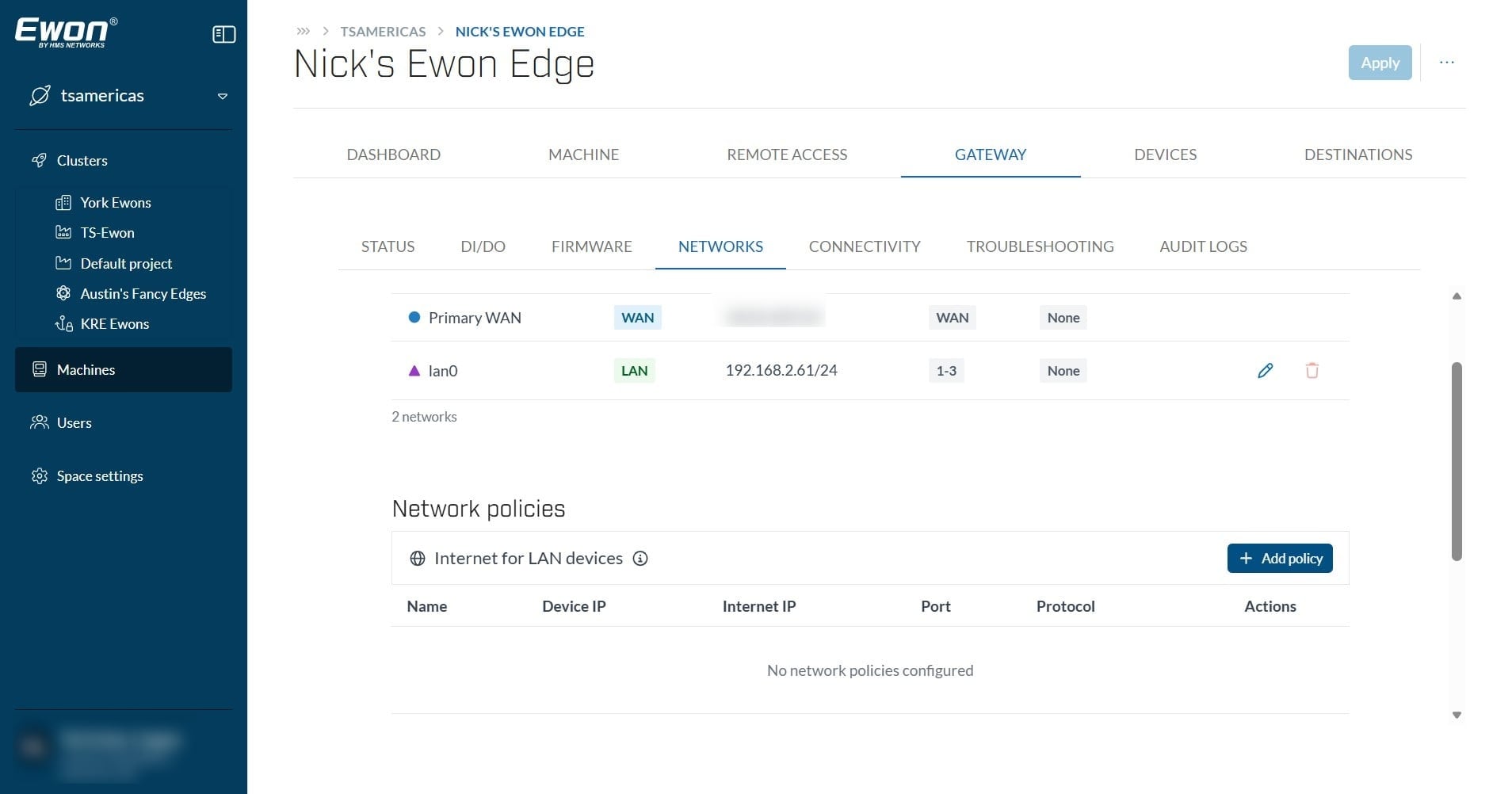Open AUDIT LOGS sub-tab
Viewport: 1512px width, 794px height.
(1203, 246)
